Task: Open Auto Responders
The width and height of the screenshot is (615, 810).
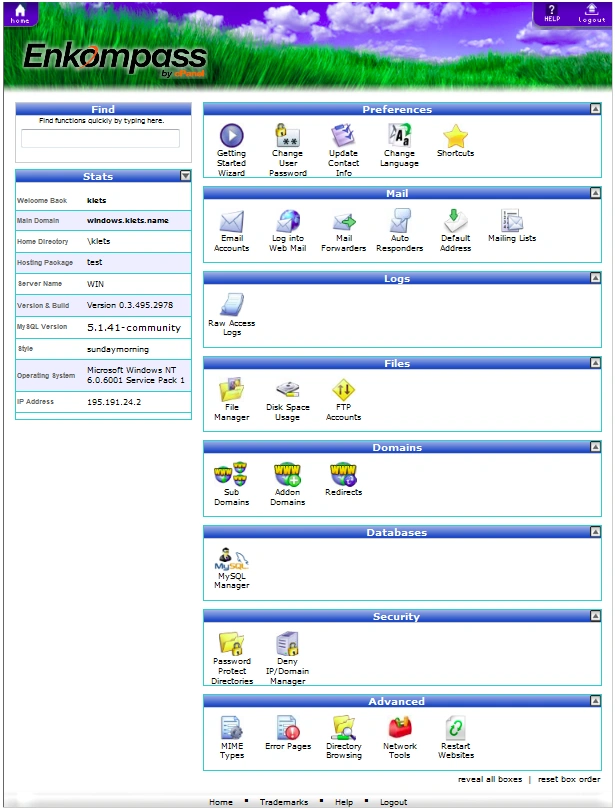Action: click(400, 230)
